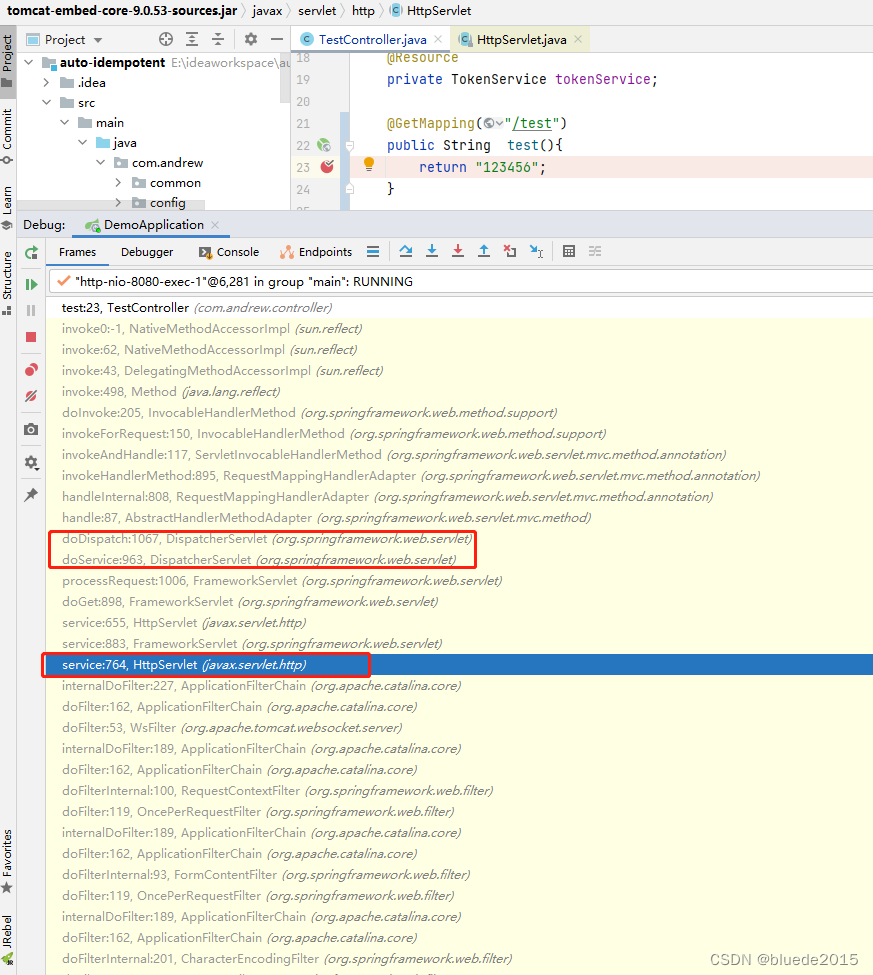Open debugger settings gear icon

31,463
